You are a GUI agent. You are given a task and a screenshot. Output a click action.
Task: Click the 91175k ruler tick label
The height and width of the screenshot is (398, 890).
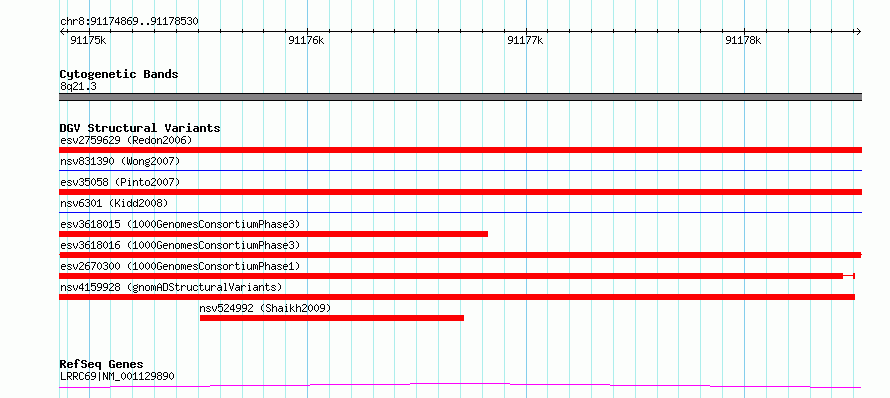(x=87, y=40)
